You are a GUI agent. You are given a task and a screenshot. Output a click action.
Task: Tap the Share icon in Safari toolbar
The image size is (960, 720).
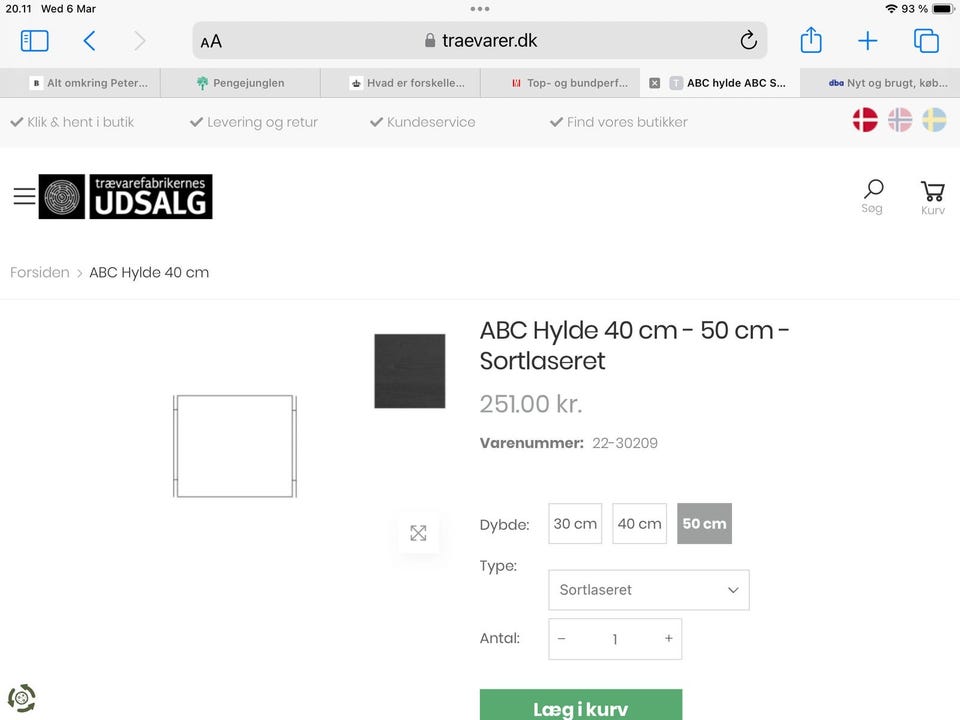(811, 41)
